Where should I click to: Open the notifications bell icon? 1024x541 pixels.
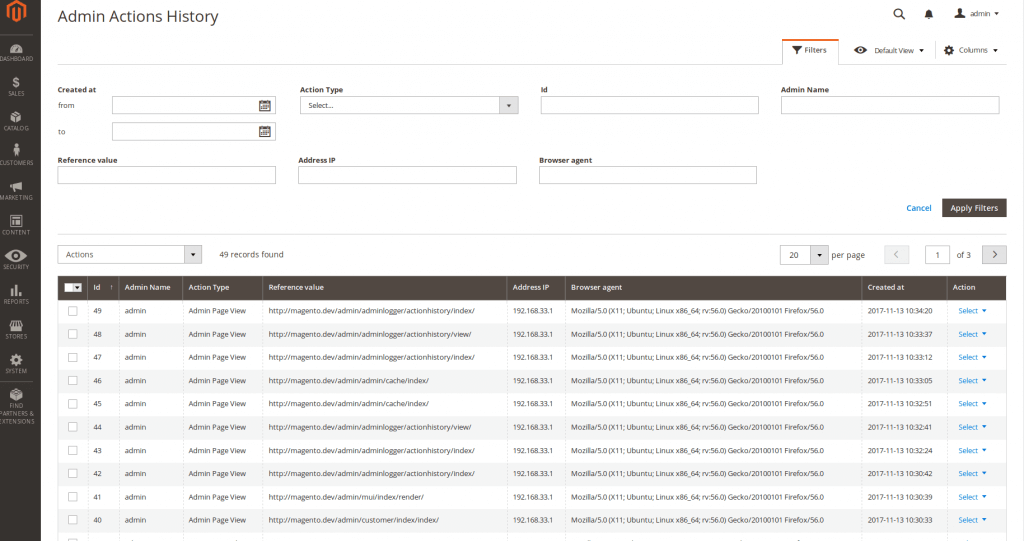click(x=928, y=14)
